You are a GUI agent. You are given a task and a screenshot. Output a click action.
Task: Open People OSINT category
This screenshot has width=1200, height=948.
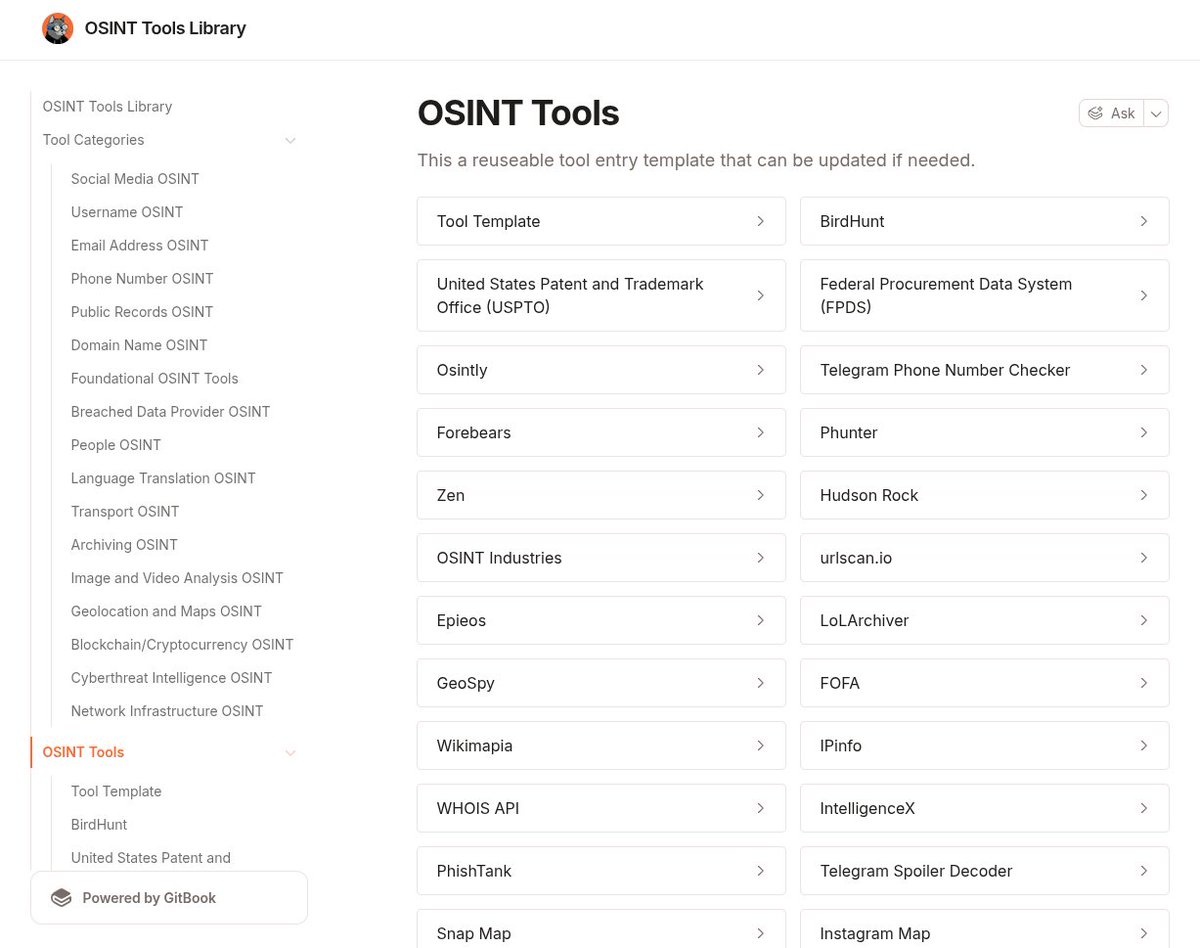click(x=116, y=445)
